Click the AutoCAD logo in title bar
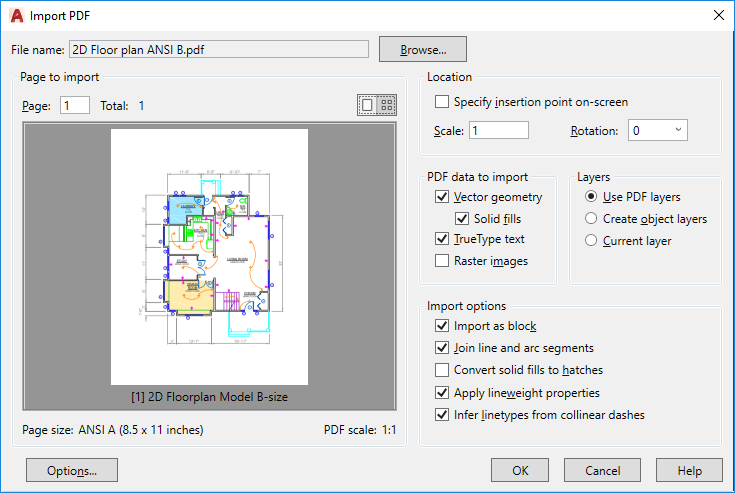 click(x=17, y=15)
